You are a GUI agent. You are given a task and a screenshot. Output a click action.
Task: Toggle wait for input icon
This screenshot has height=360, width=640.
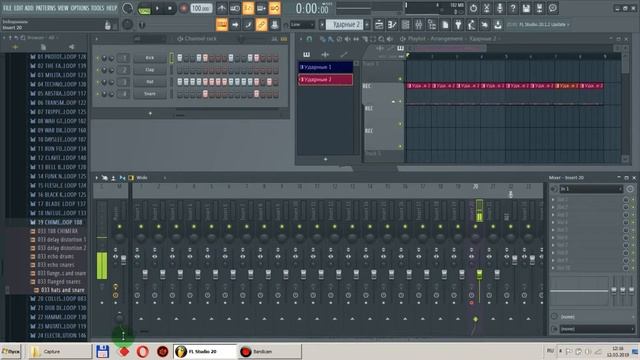click(x=235, y=8)
